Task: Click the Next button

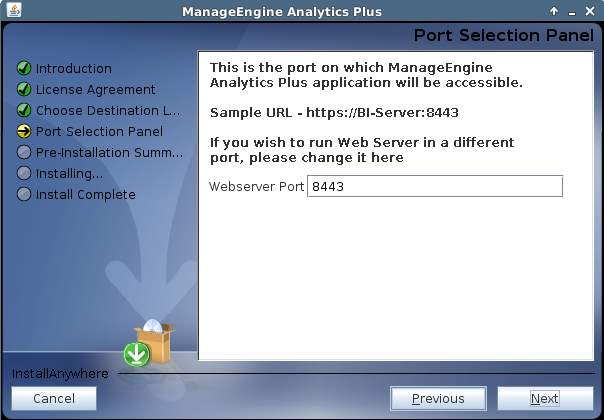Action: tap(545, 398)
